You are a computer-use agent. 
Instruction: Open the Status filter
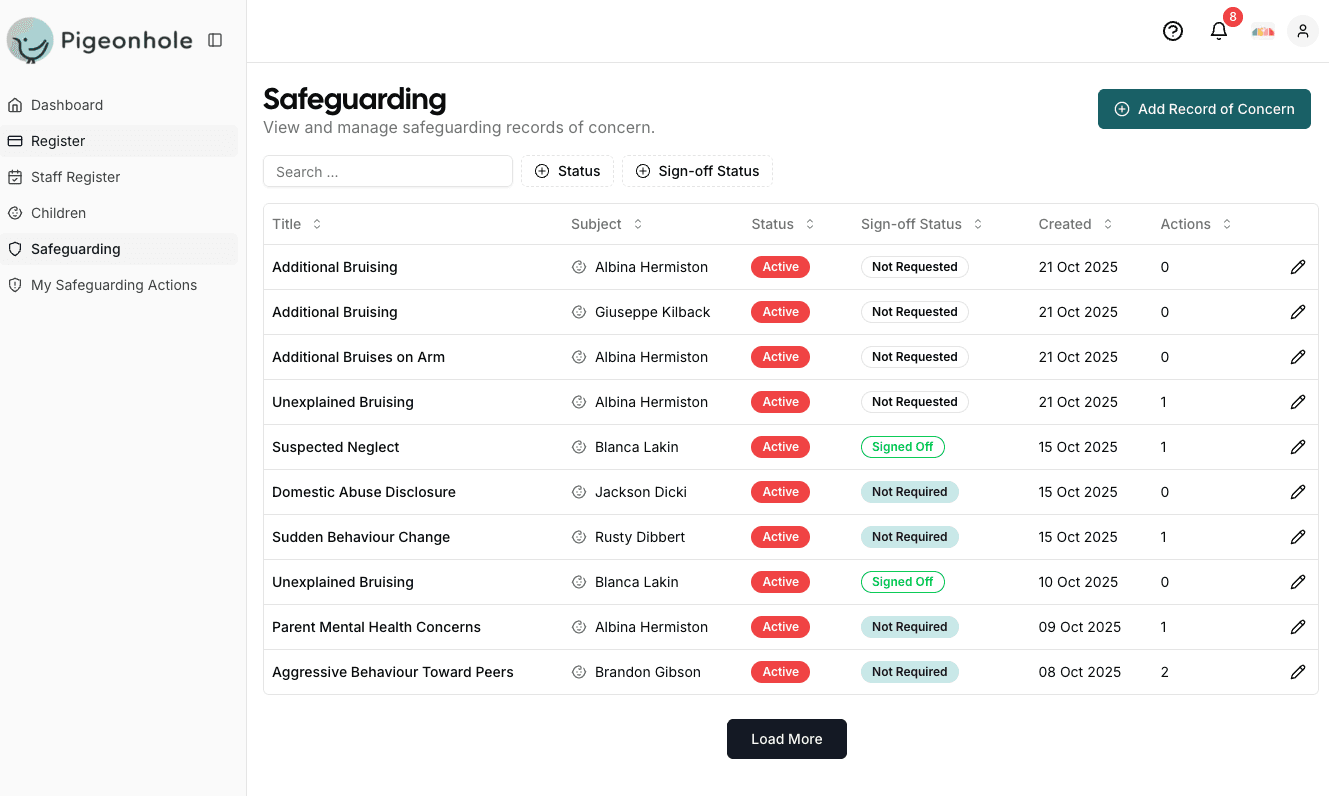(567, 171)
